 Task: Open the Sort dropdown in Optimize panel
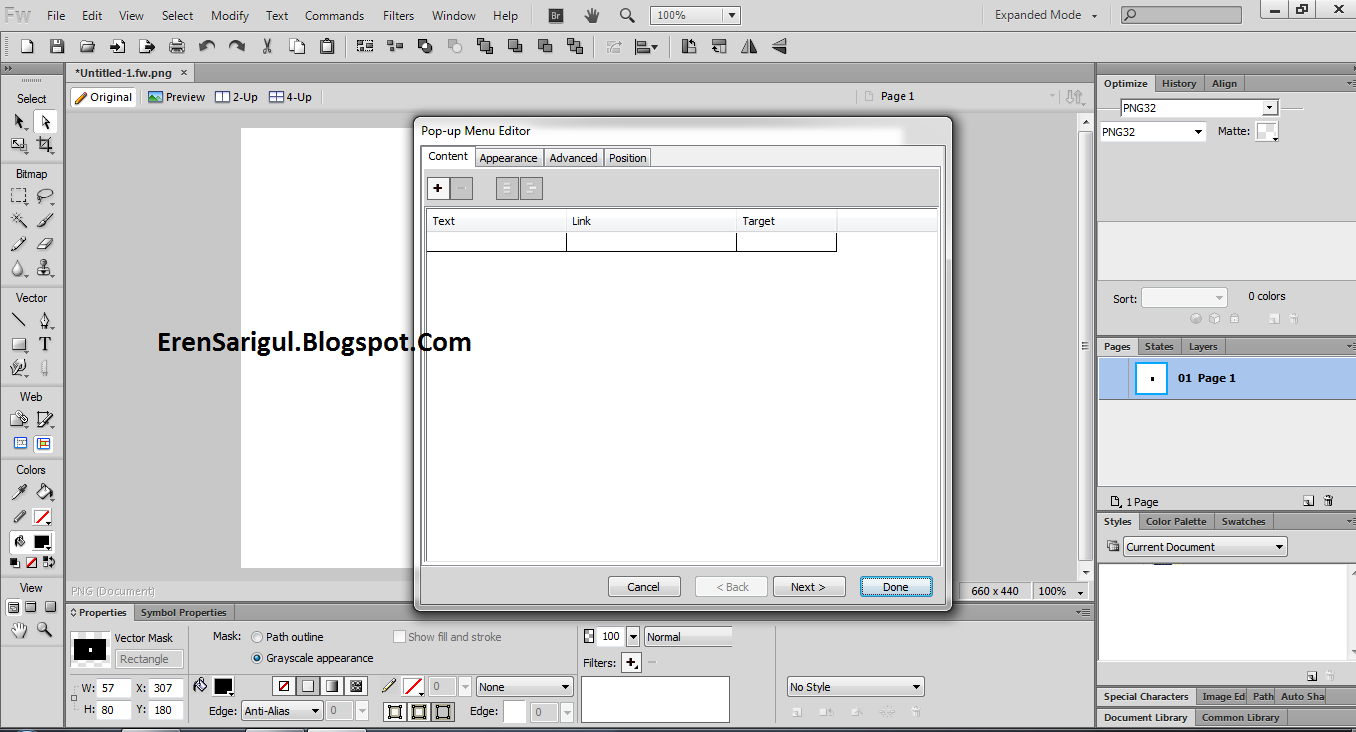1184,297
